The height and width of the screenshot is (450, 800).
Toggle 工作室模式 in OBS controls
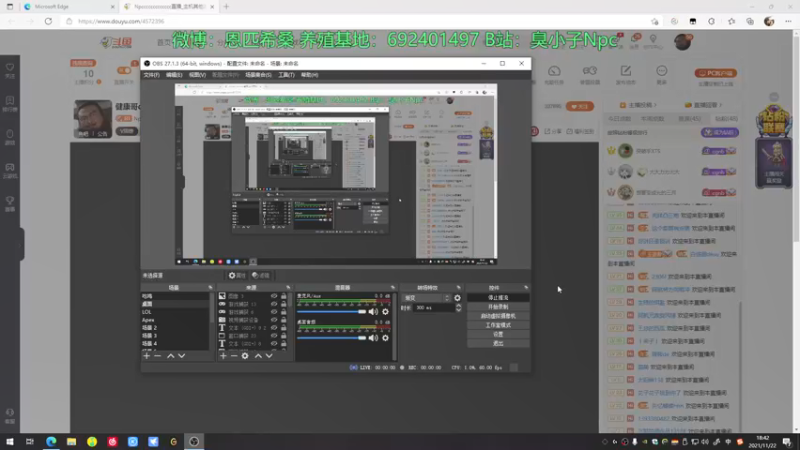(x=498, y=325)
